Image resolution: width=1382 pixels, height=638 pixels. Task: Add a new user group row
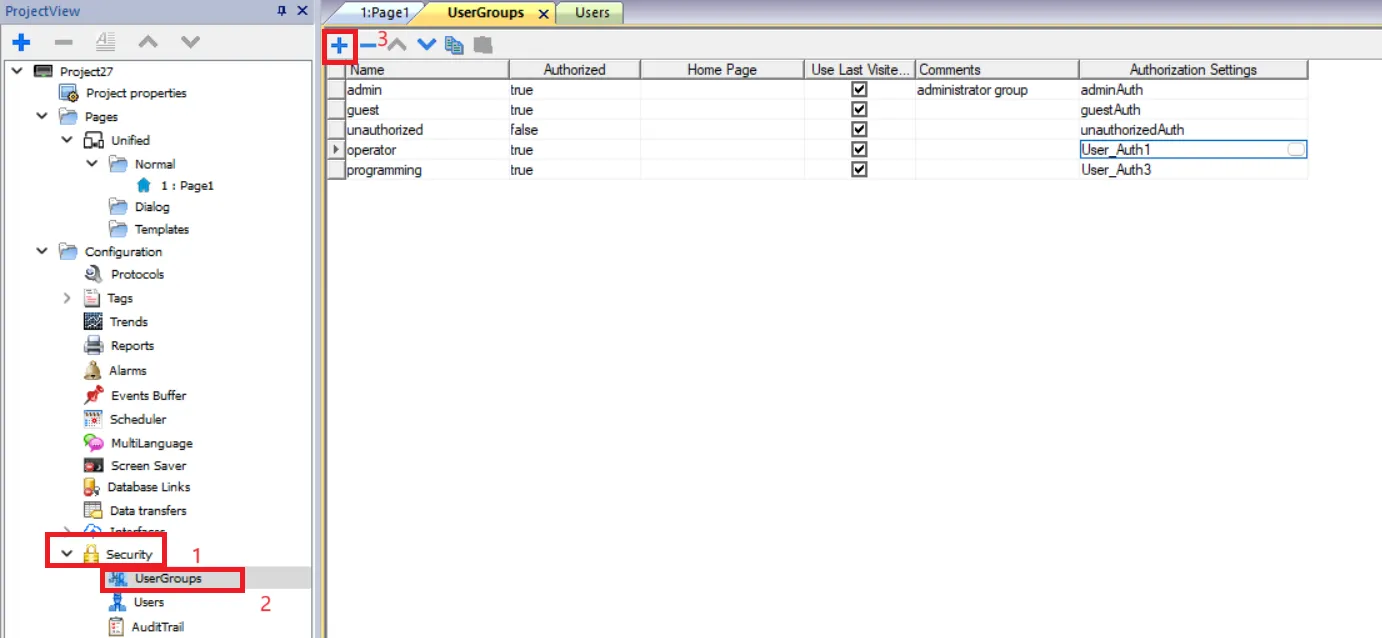tap(340, 45)
